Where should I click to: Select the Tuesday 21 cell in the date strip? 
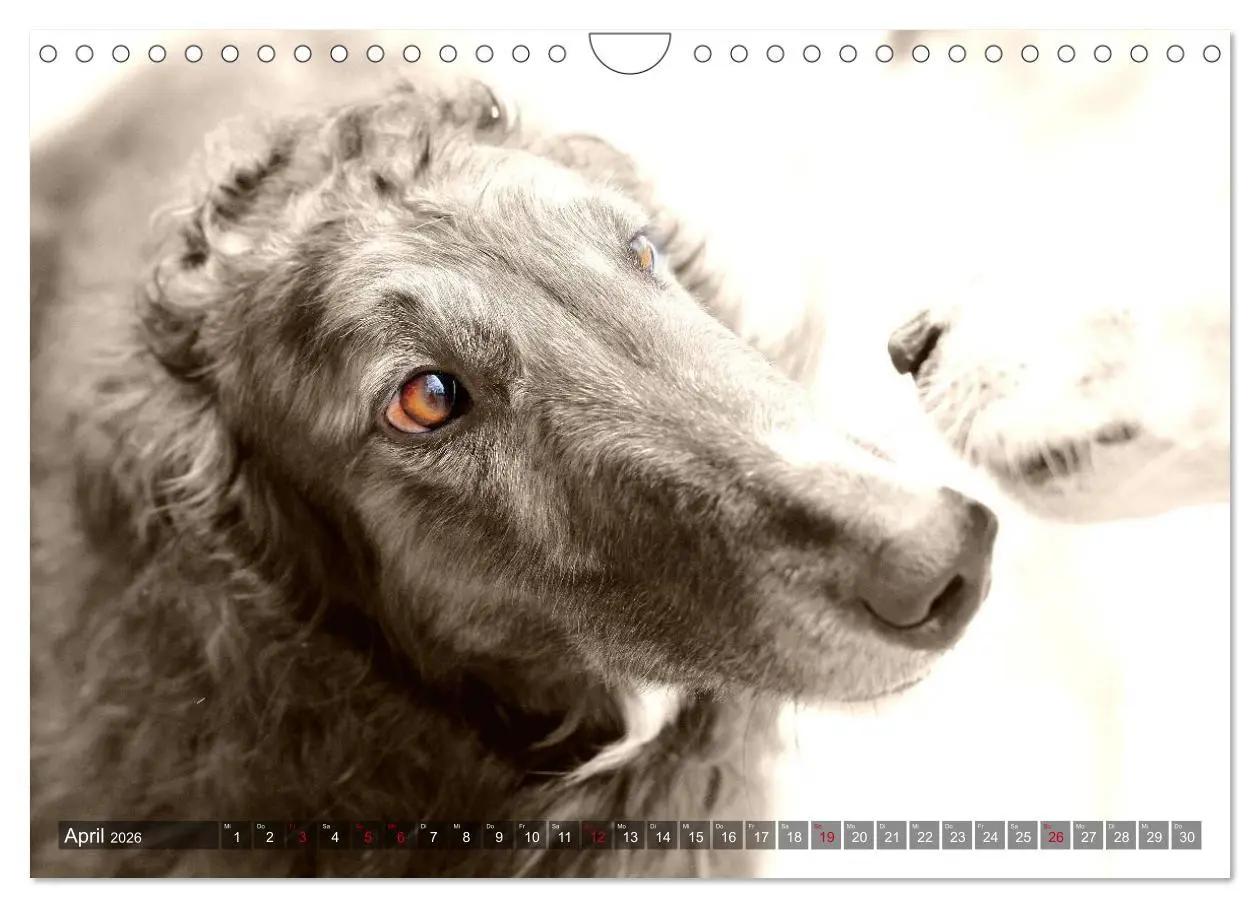click(x=890, y=836)
